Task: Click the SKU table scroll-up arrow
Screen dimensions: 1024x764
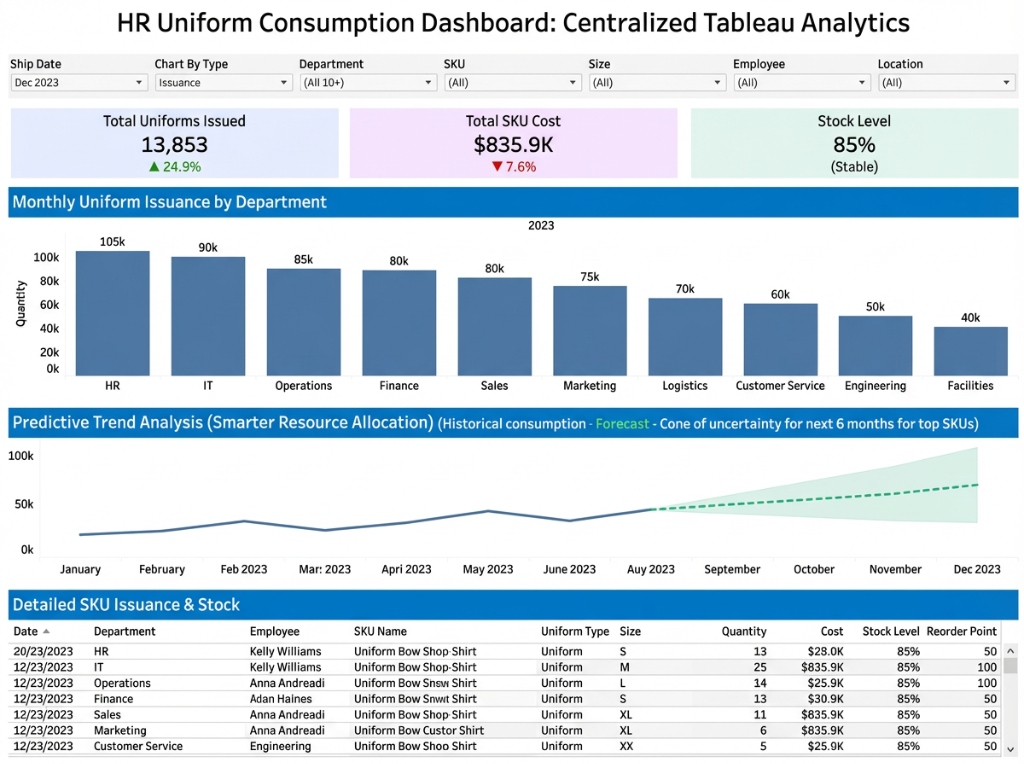Action: tap(1010, 650)
